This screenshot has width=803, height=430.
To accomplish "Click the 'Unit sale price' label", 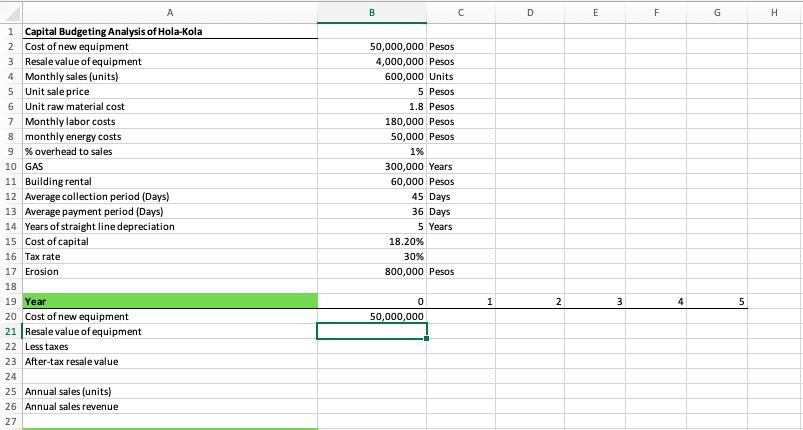I will tap(170, 92).
